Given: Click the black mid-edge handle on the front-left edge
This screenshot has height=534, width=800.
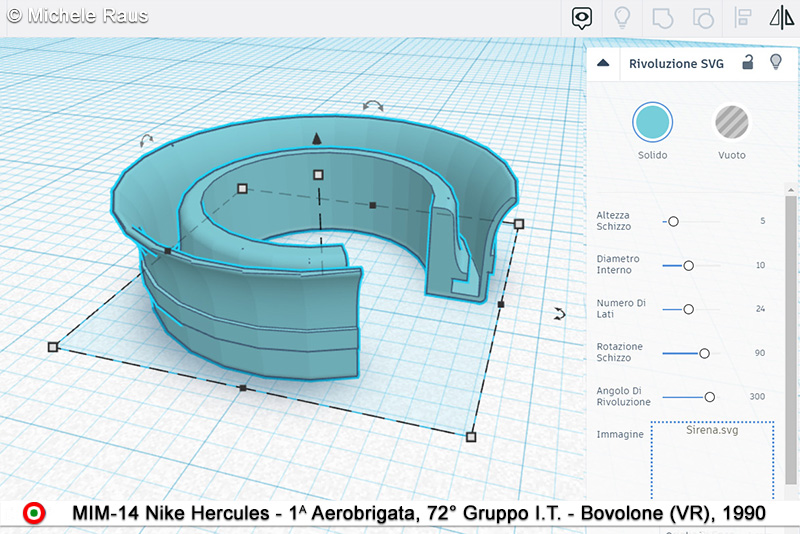Looking at the screenshot, I should point(243,389).
